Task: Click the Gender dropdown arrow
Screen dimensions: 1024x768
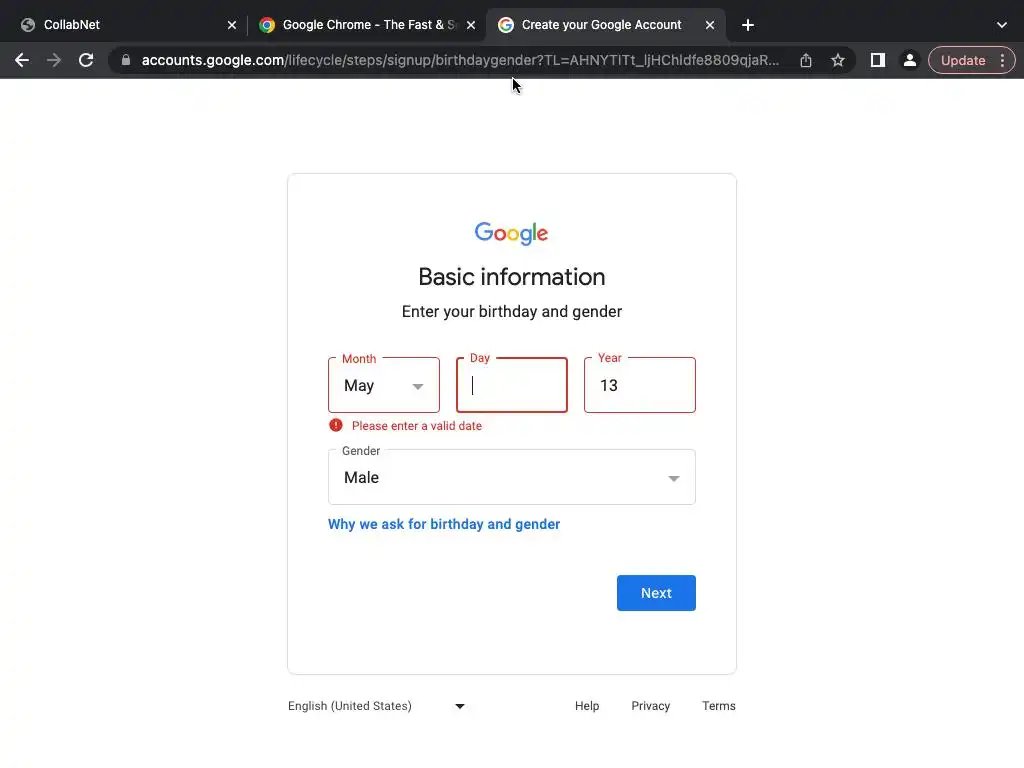Action: (674, 479)
